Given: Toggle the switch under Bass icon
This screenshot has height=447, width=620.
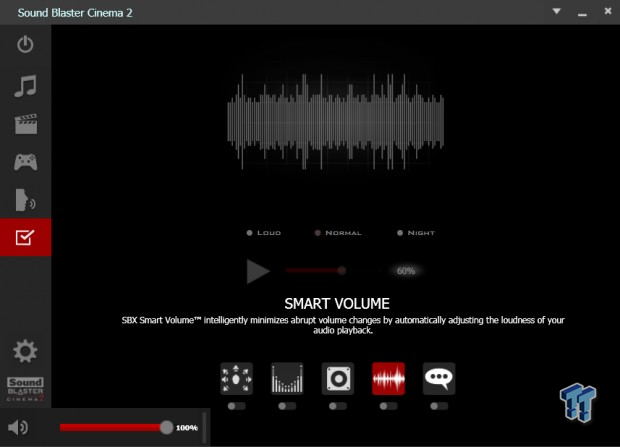Looking at the screenshot, I should (x=338, y=406).
